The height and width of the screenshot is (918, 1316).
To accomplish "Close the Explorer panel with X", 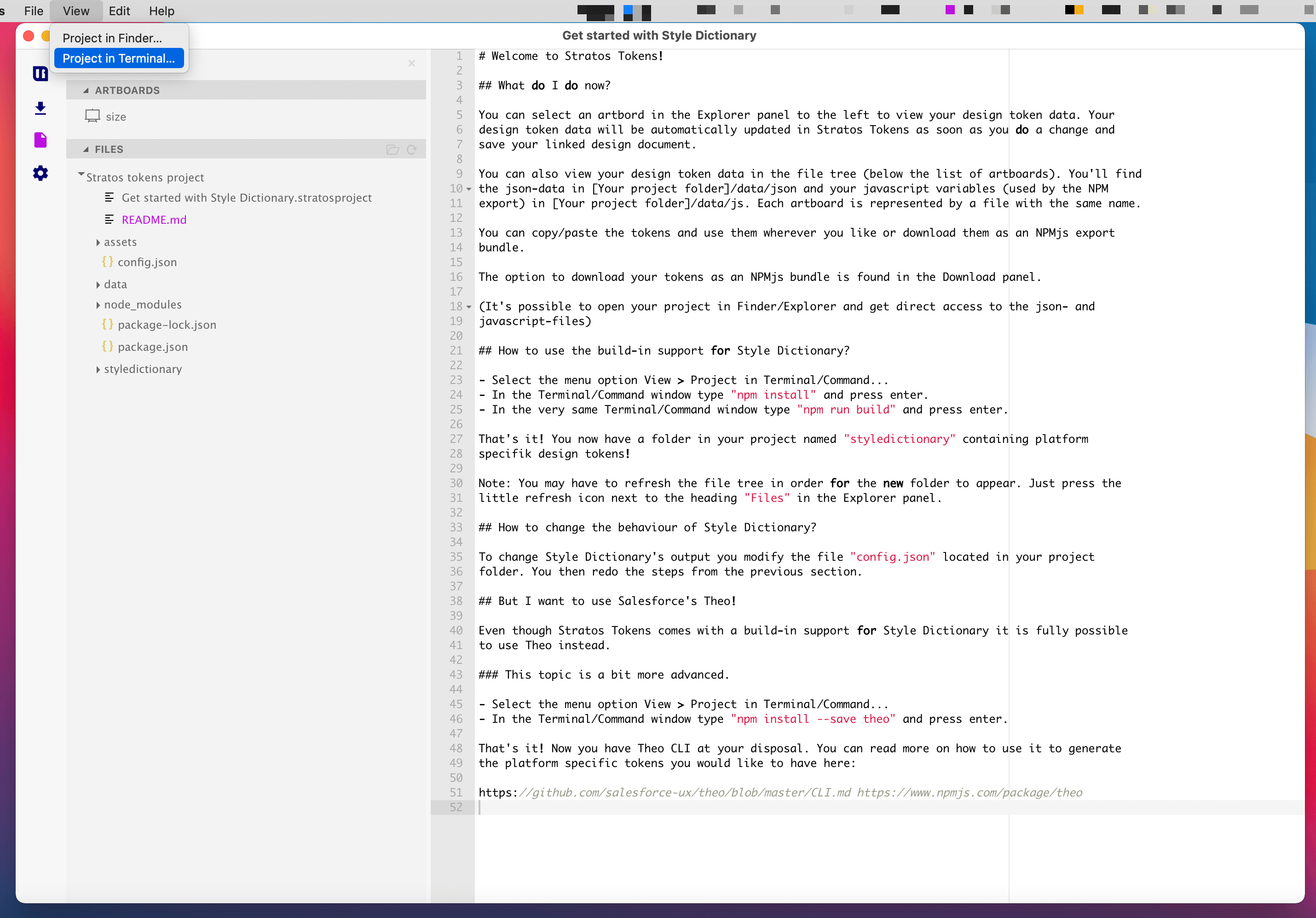I will pyautogui.click(x=411, y=63).
